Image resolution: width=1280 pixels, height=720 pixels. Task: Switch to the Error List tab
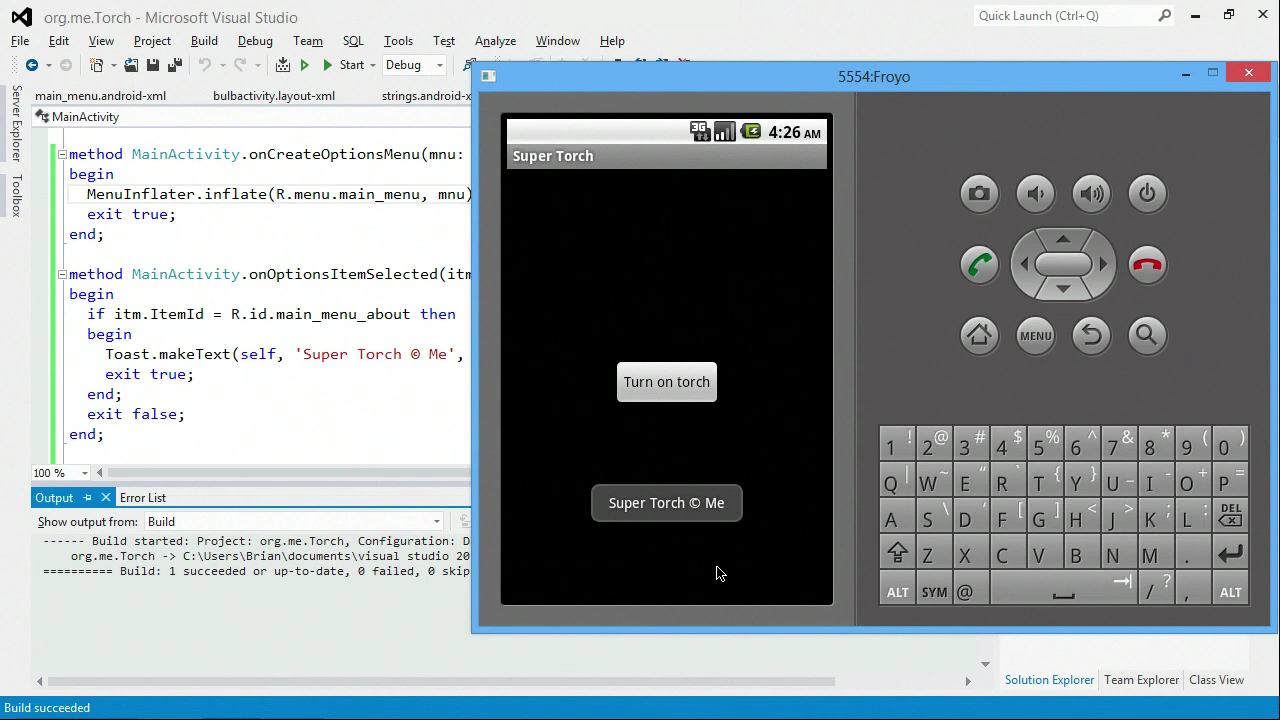coord(143,498)
